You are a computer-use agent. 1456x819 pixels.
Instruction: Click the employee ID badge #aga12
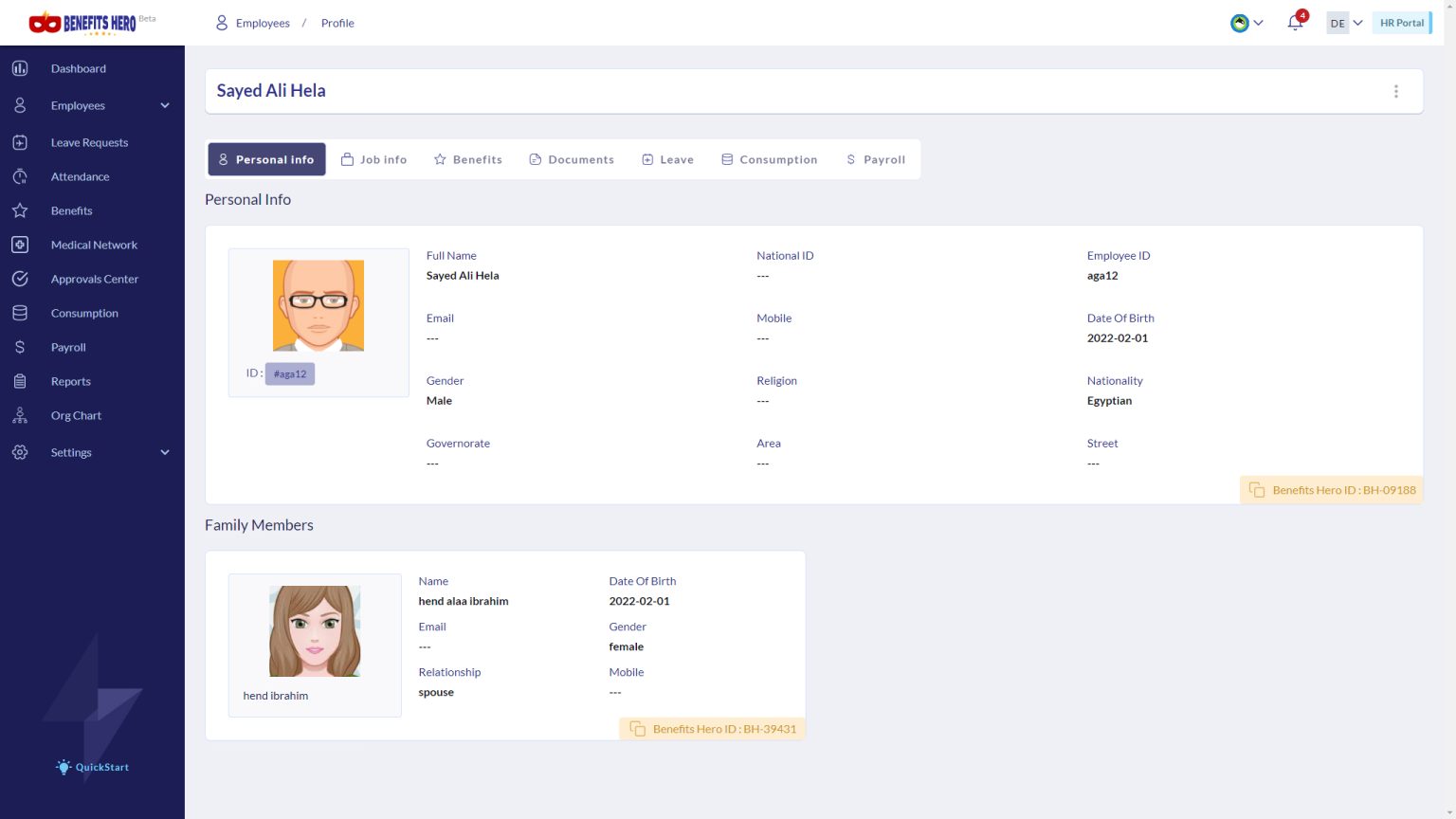pyautogui.click(x=290, y=373)
